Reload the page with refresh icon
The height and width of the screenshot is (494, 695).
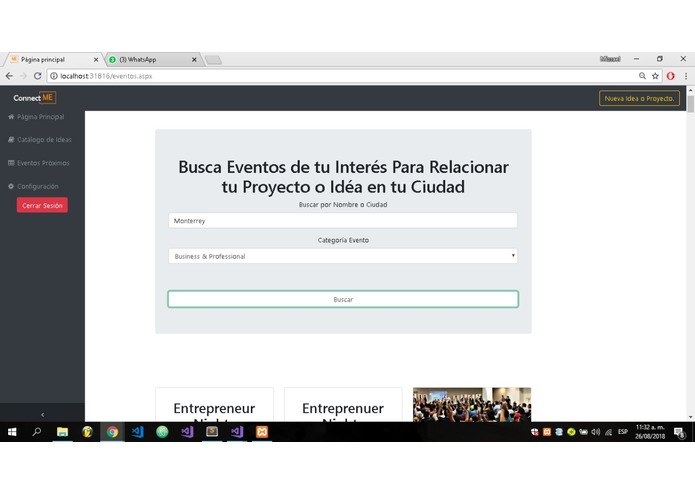[38, 76]
